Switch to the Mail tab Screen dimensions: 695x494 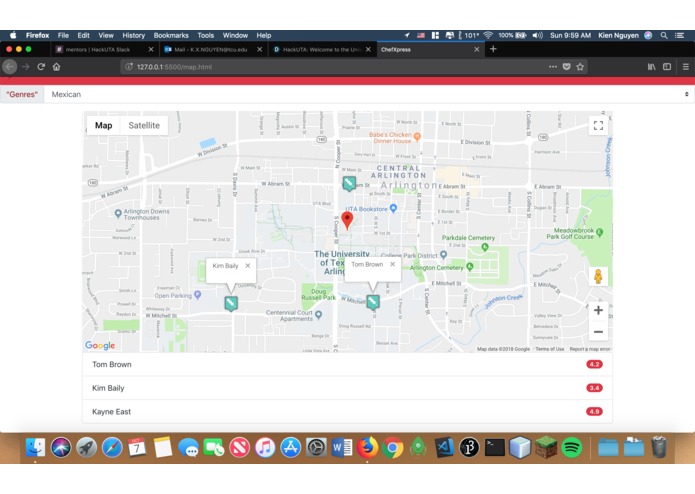click(212, 50)
